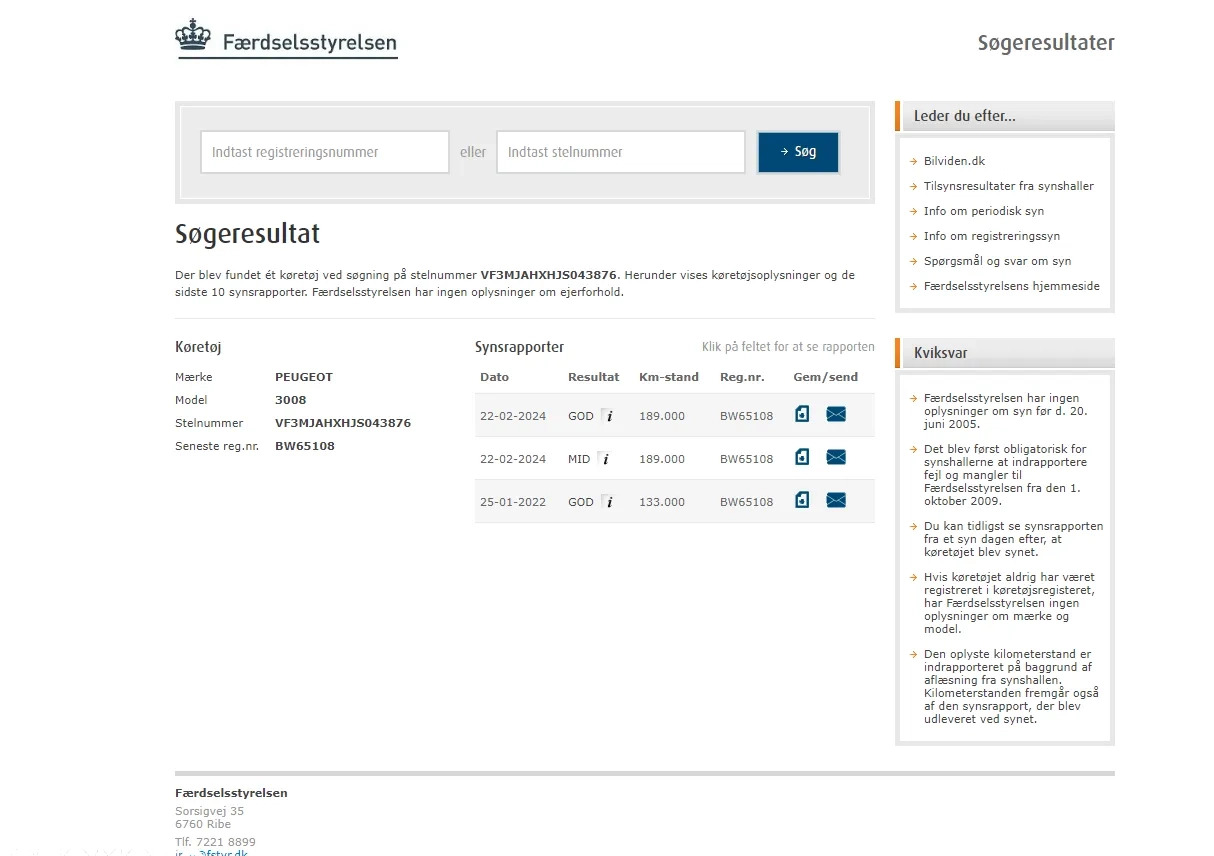Viewport: 1214px width, 856px height.
Task: Open Info om registreringssyn link
Action: pyautogui.click(x=992, y=236)
